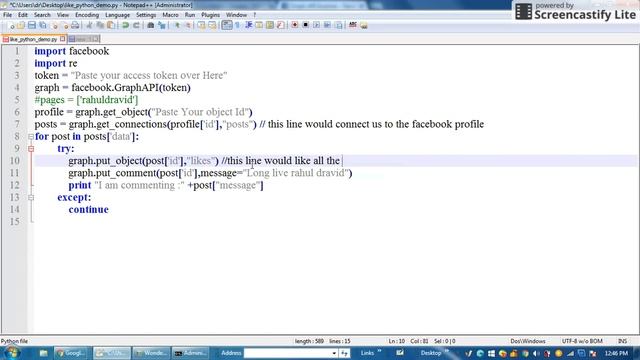The height and width of the screenshot is (360, 640).
Task: Open the Window menu
Action: (x=236, y=15)
